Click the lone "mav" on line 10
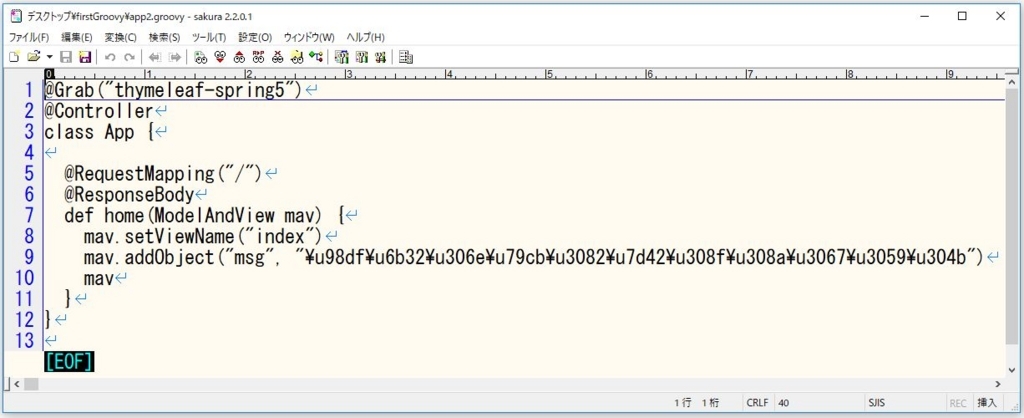This screenshot has height=418, width=1024. pos(99,278)
